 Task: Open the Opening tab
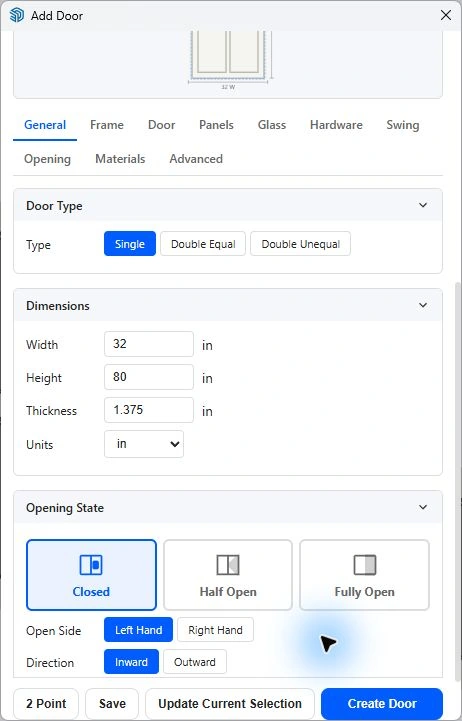(47, 159)
